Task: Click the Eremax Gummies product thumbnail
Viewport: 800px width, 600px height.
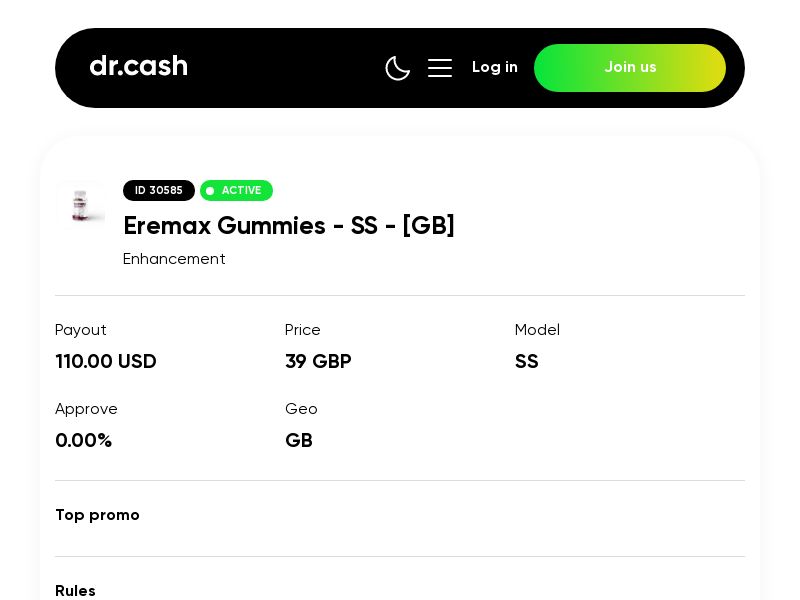Action: point(81,205)
